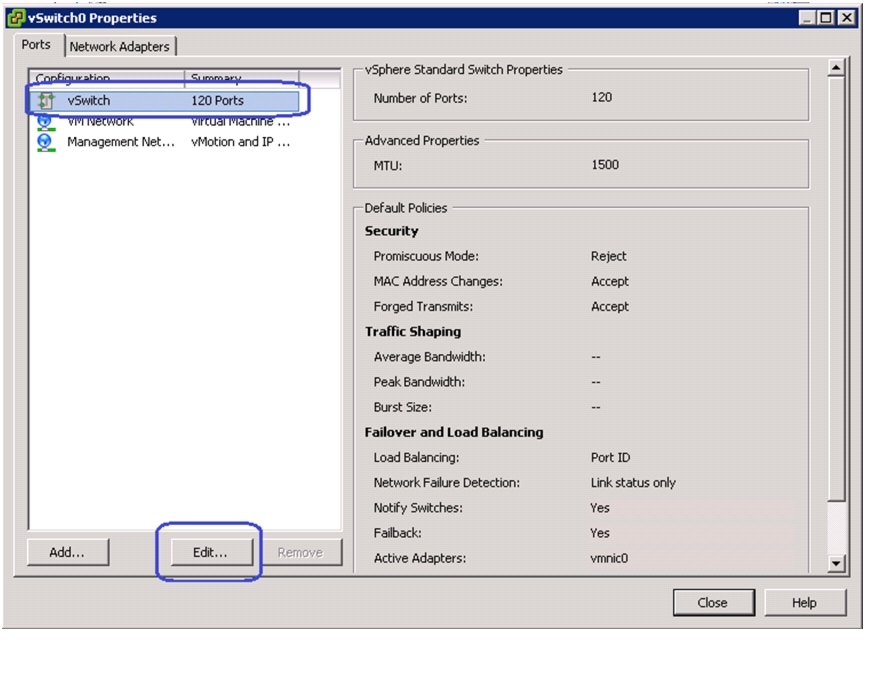870x675 pixels.
Task: Click the Security section heading
Action: pyautogui.click(x=392, y=231)
